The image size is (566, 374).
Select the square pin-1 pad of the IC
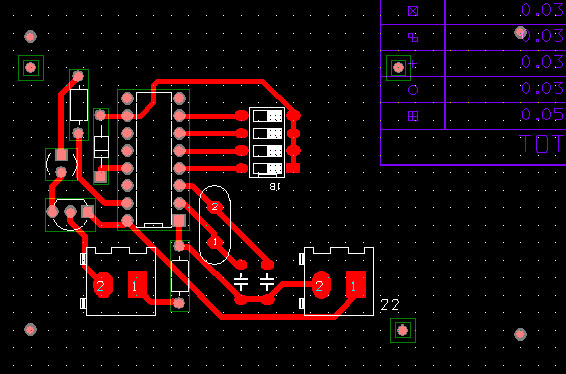coord(179,221)
